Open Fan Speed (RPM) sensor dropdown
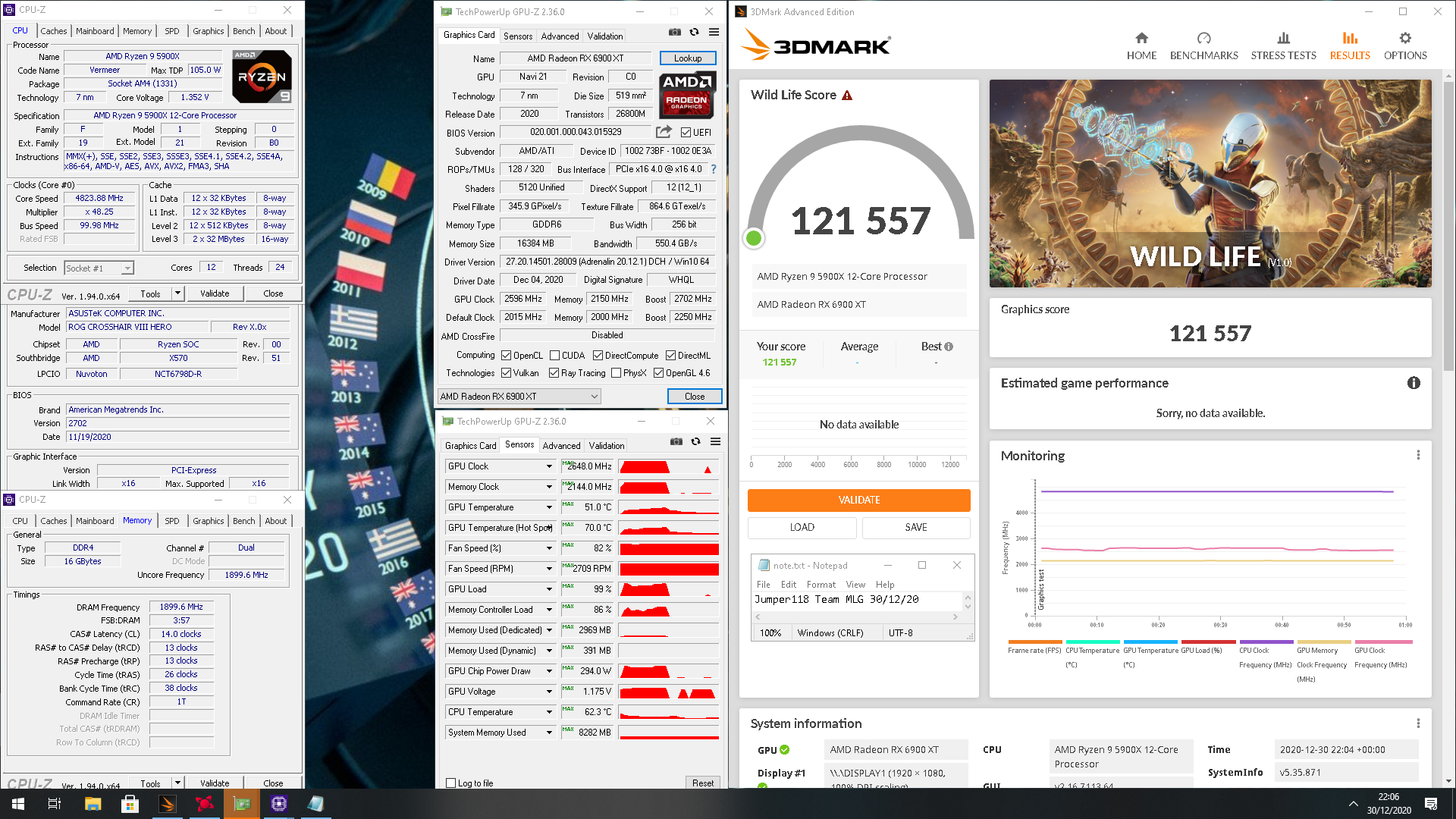Image resolution: width=1456 pixels, height=819 pixels. pyautogui.click(x=549, y=569)
